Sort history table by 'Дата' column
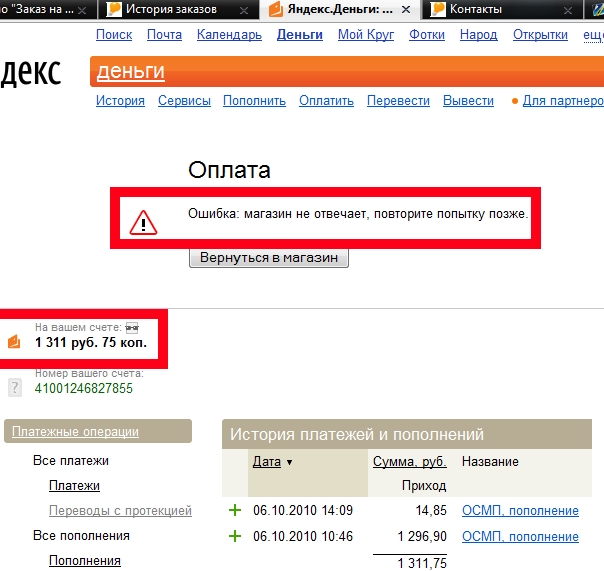 [267, 461]
